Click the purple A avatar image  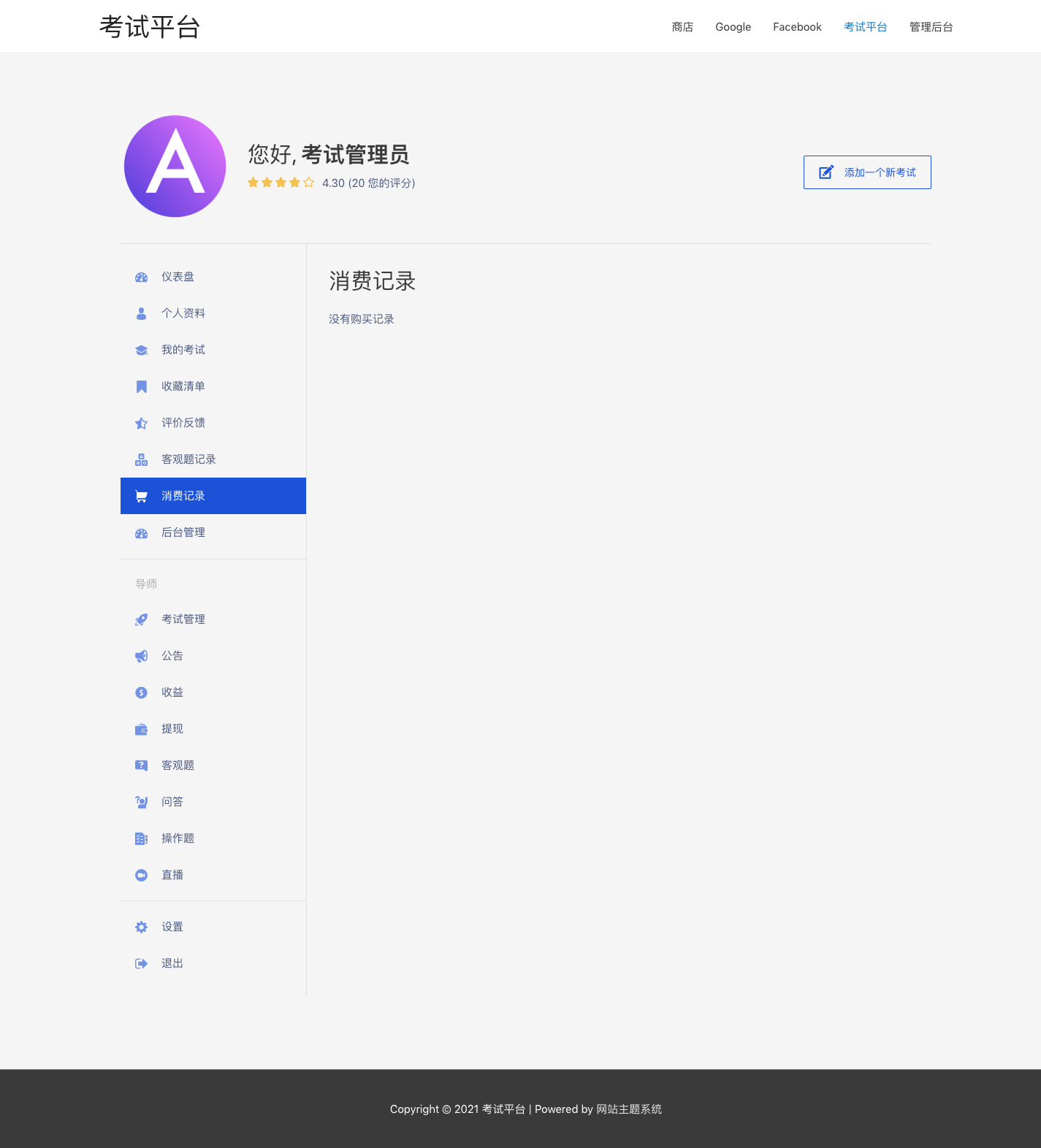175,166
